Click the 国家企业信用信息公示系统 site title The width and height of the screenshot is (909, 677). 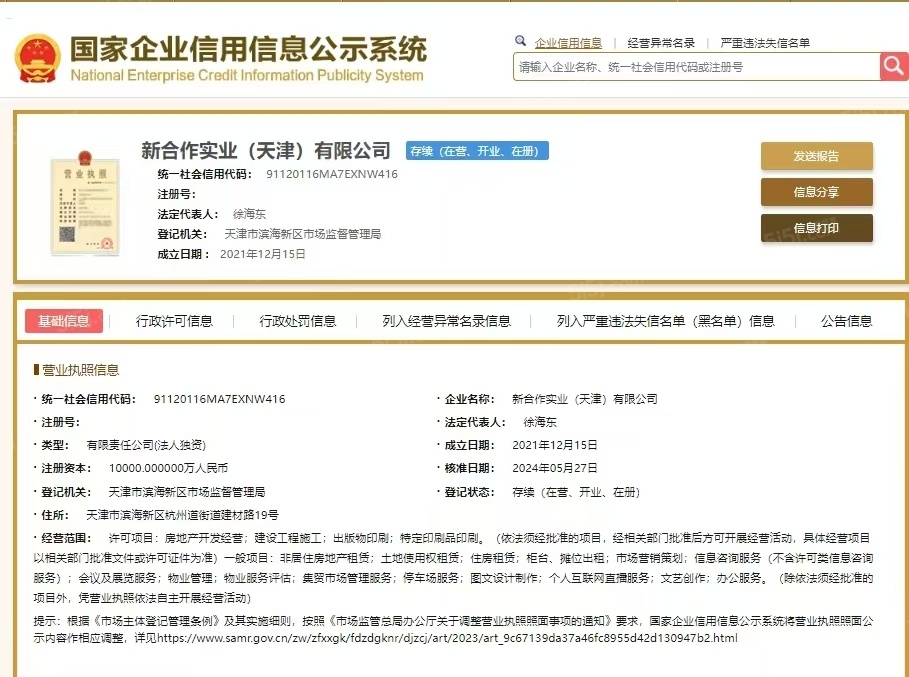pos(247,49)
